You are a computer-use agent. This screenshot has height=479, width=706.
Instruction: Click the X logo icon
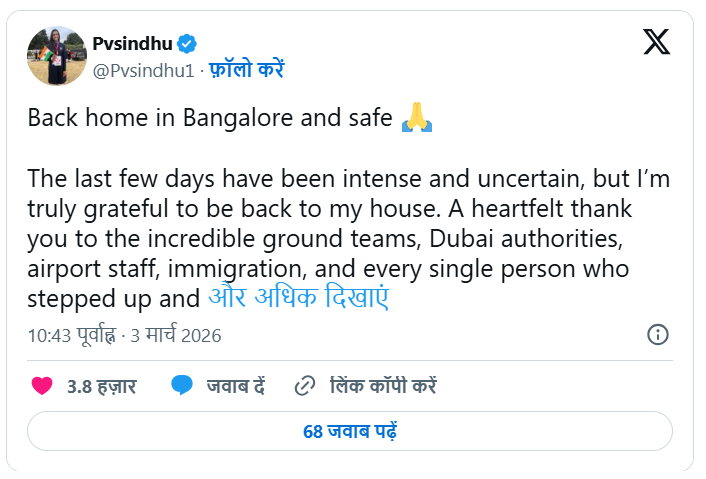(x=656, y=41)
